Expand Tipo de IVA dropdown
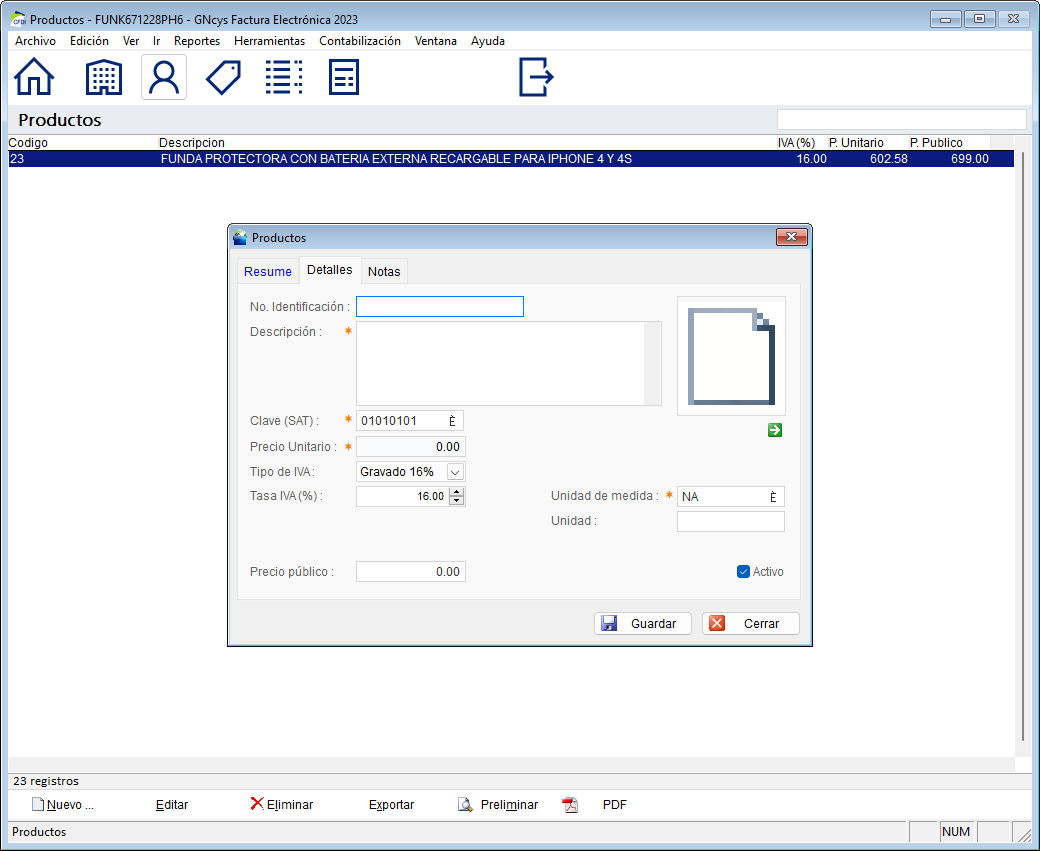The height and width of the screenshot is (851, 1040). (455, 472)
